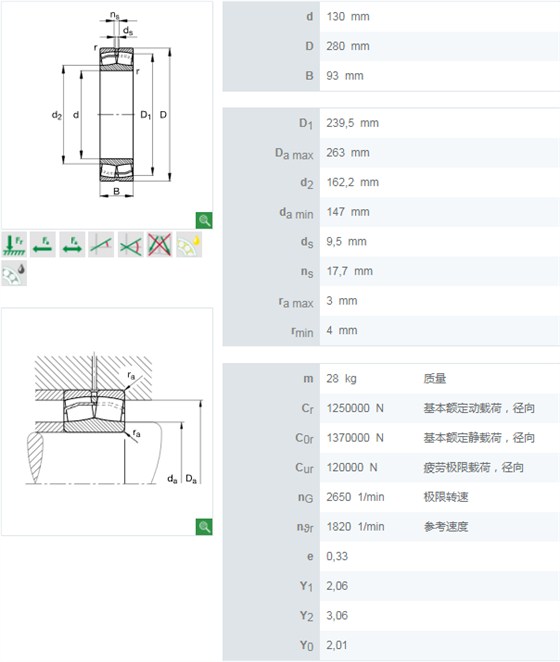Select Y0 value 2,01
The height and width of the screenshot is (662, 560).
coord(337,645)
